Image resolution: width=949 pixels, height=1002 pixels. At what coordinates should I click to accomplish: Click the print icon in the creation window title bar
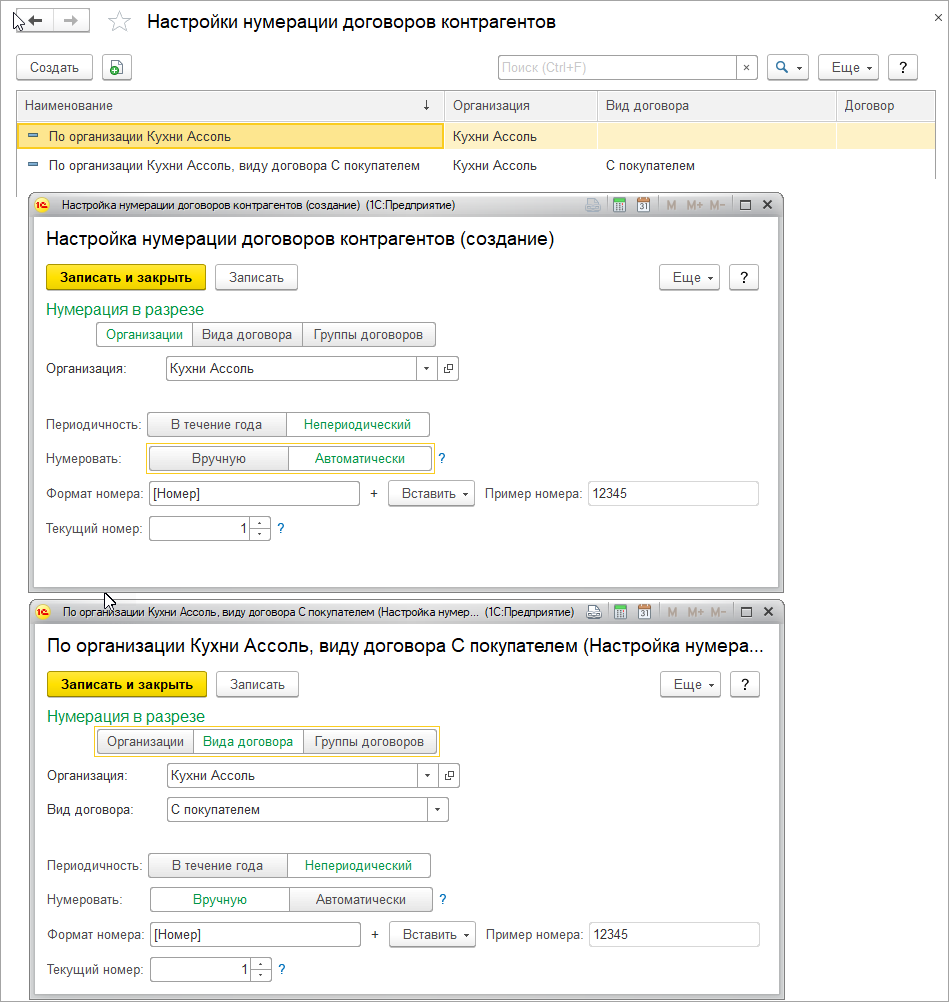(593, 204)
